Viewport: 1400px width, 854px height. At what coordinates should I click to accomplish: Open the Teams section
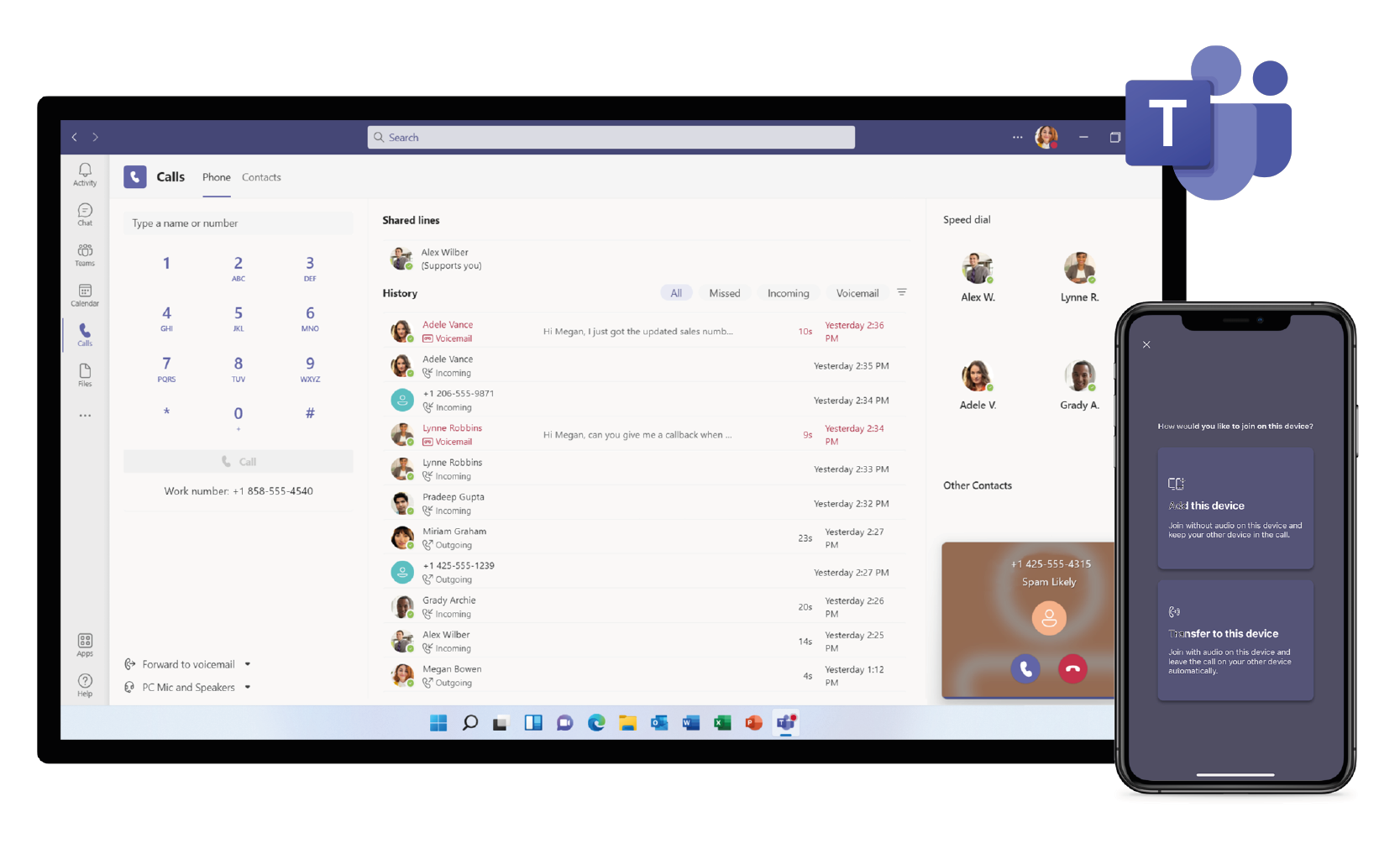coord(84,254)
